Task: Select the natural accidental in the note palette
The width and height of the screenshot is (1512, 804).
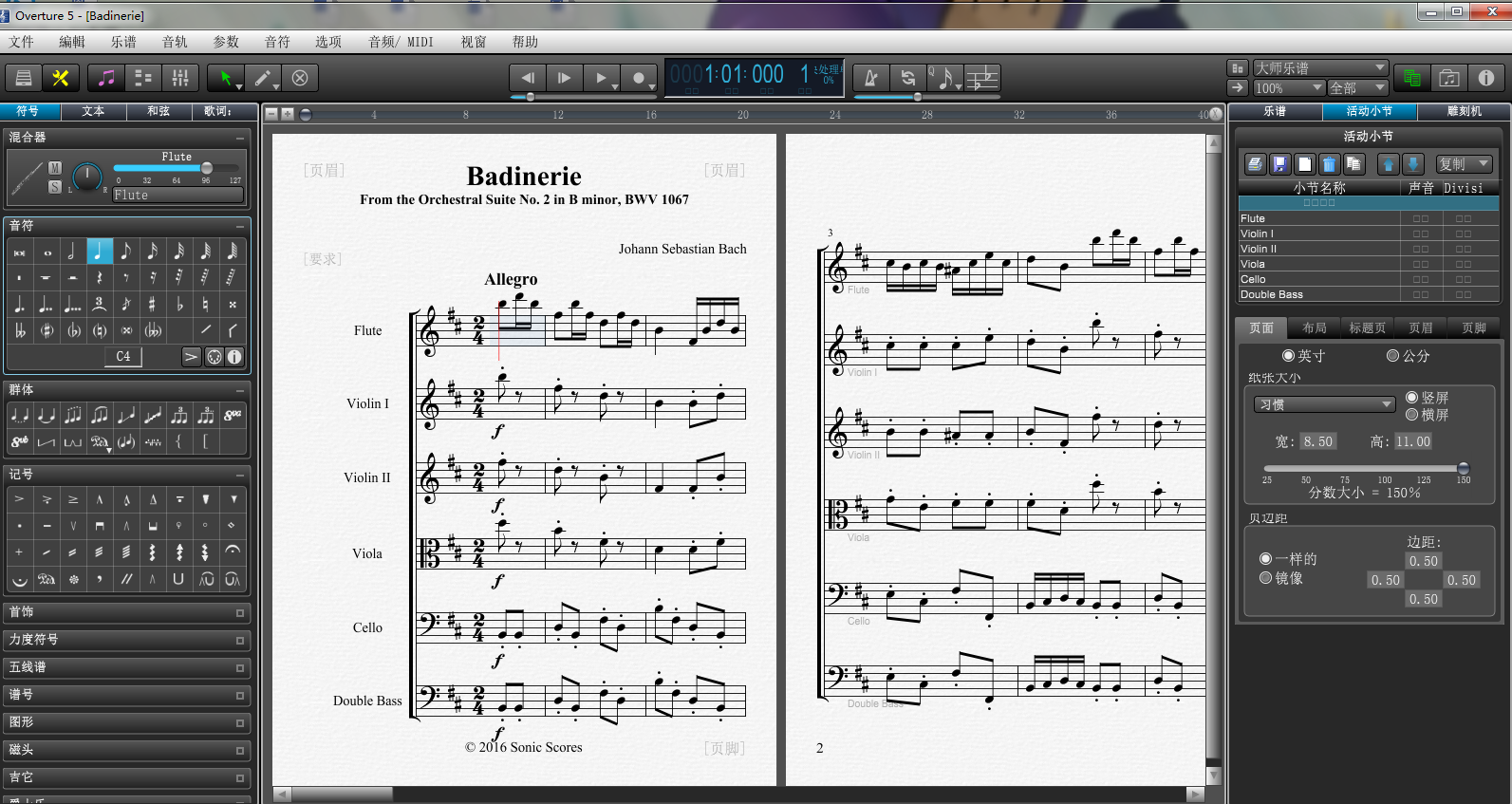Action: (205, 305)
